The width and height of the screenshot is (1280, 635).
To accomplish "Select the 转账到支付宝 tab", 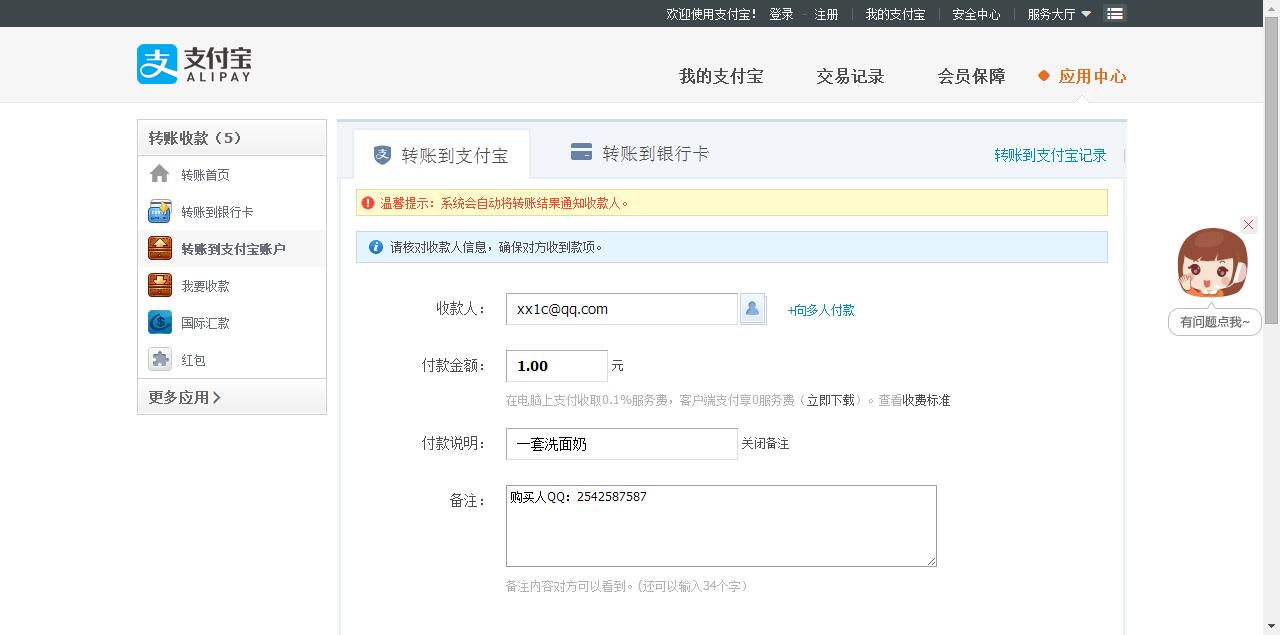I will click(x=442, y=155).
